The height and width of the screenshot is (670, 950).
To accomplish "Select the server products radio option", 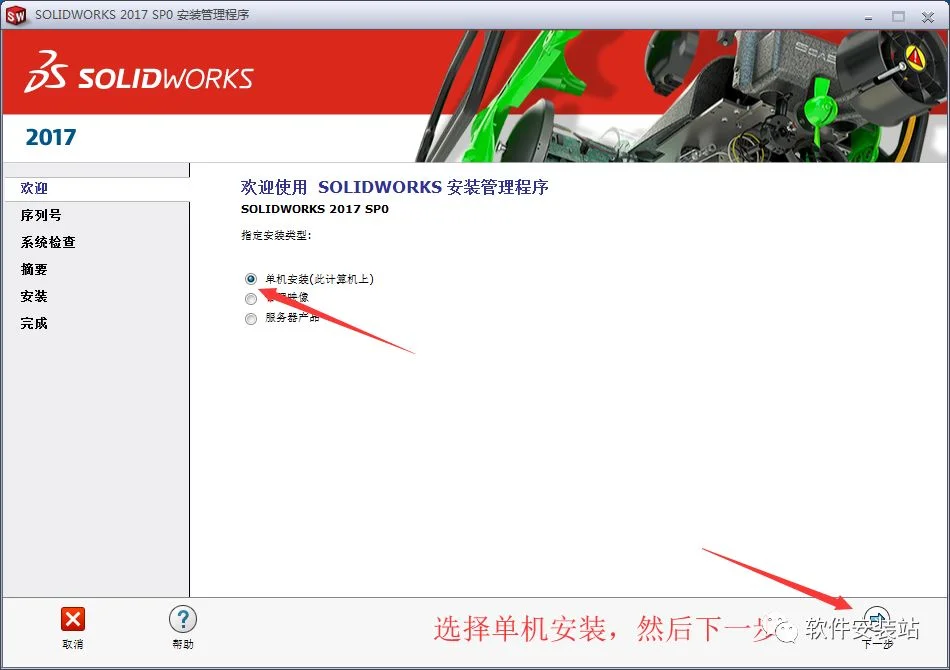I will (x=251, y=319).
